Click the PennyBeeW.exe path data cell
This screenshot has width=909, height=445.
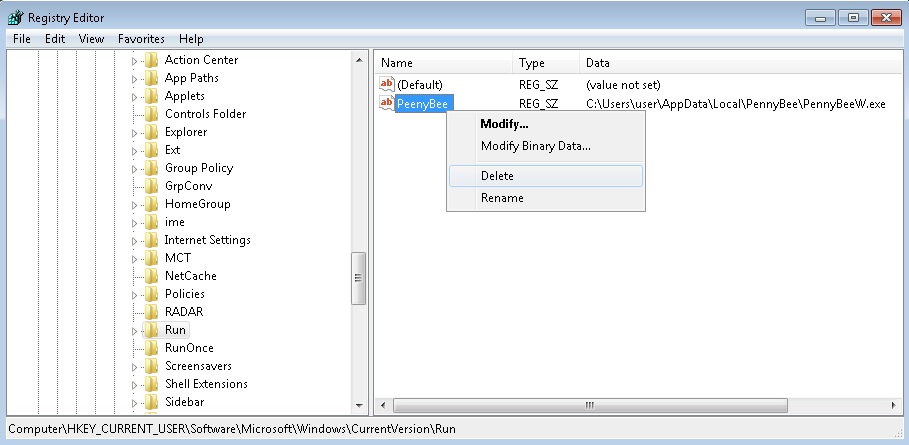pyautogui.click(x=736, y=104)
